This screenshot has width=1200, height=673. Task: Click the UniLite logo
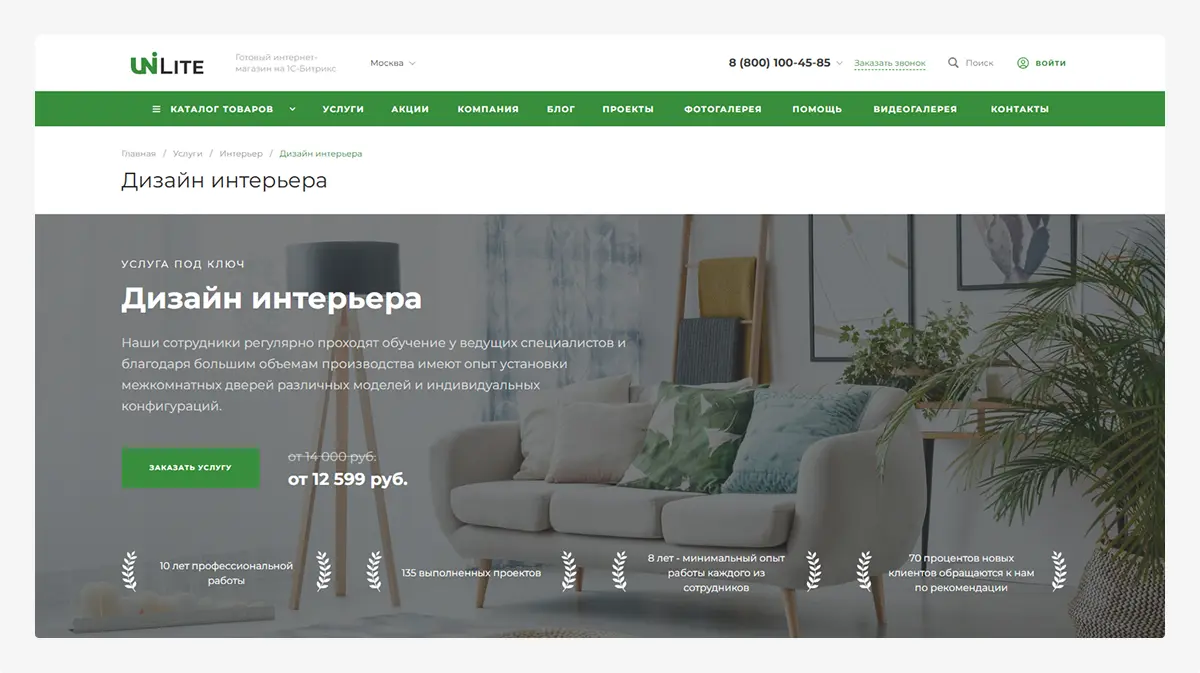pos(167,65)
